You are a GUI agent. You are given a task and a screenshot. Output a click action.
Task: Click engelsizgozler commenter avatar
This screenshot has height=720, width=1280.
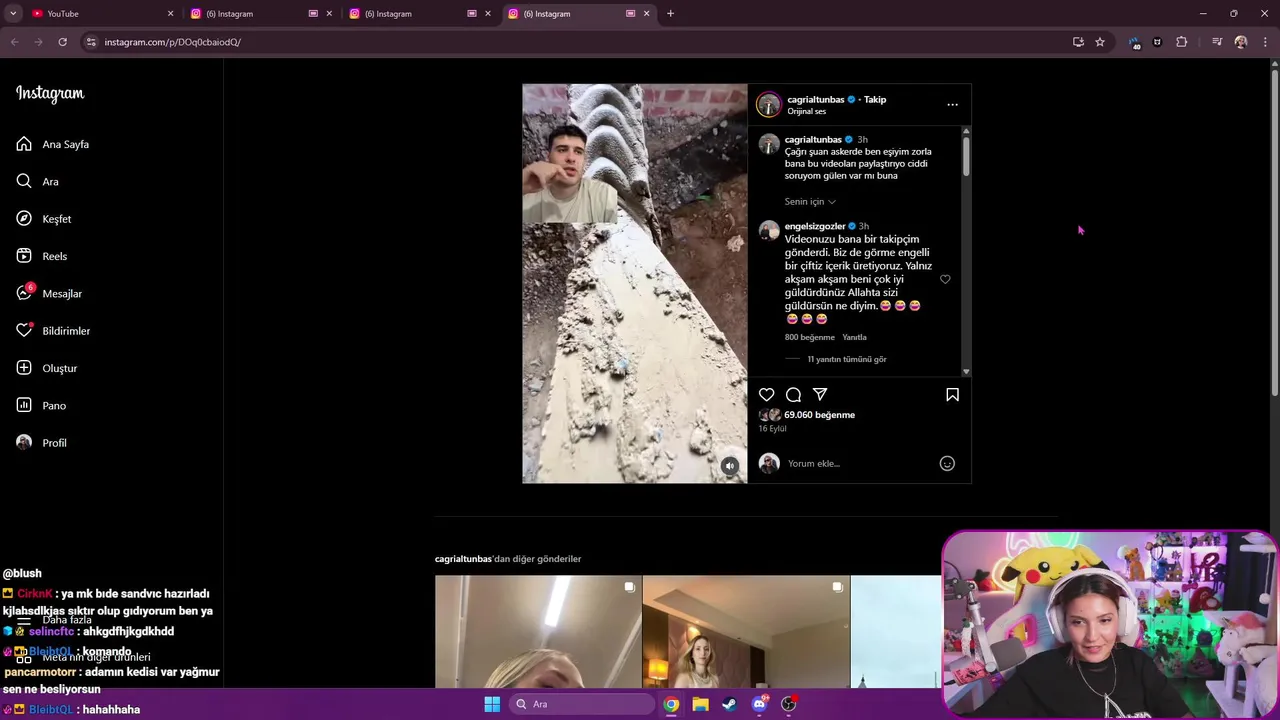tap(769, 231)
